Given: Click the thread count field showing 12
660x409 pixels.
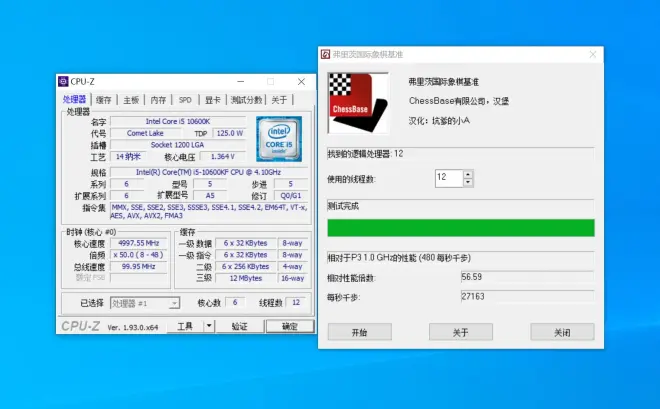Looking at the screenshot, I should pyautogui.click(x=449, y=178).
